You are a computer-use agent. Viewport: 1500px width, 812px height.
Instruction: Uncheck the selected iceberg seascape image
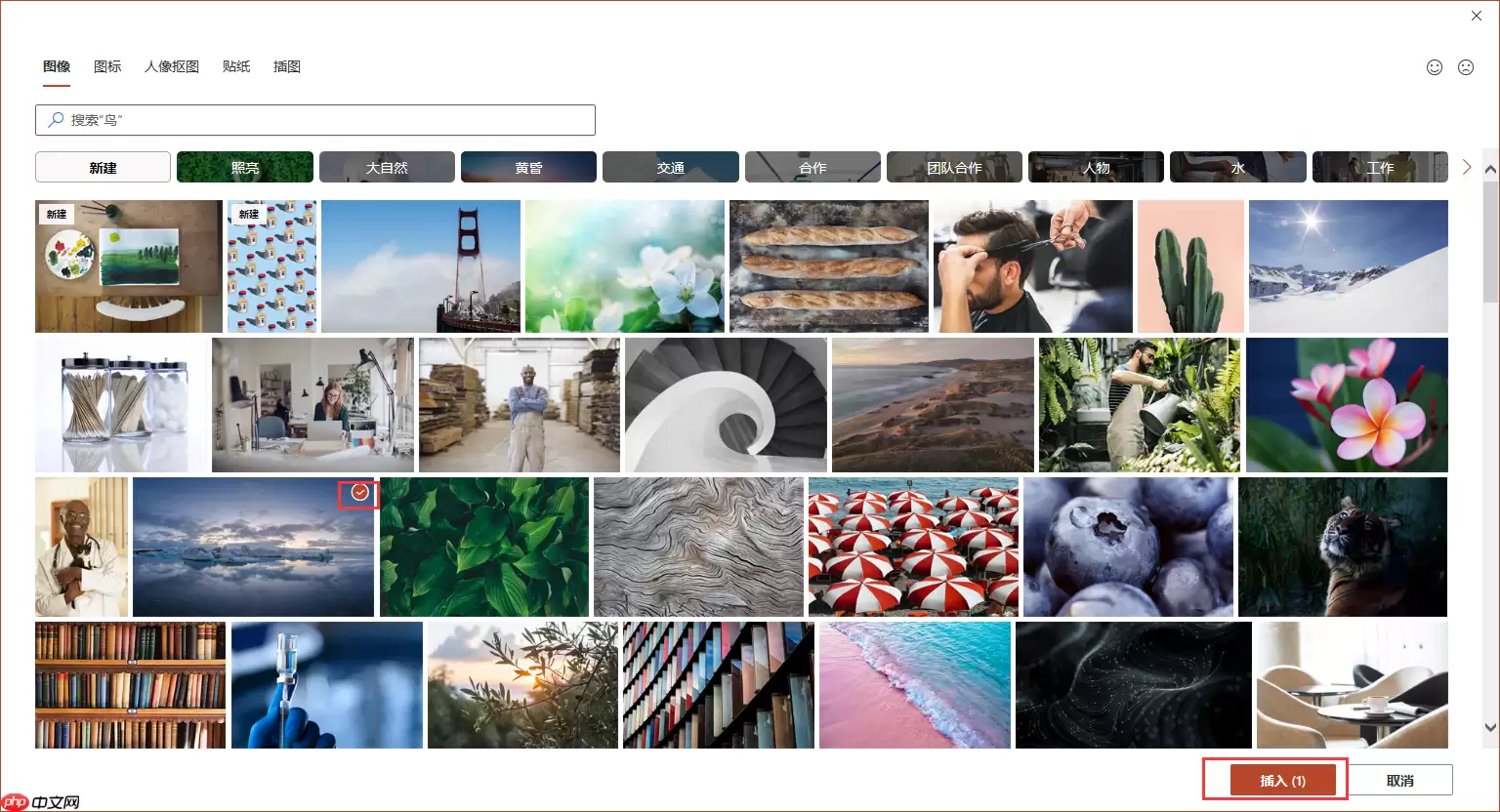click(x=360, y=493)
